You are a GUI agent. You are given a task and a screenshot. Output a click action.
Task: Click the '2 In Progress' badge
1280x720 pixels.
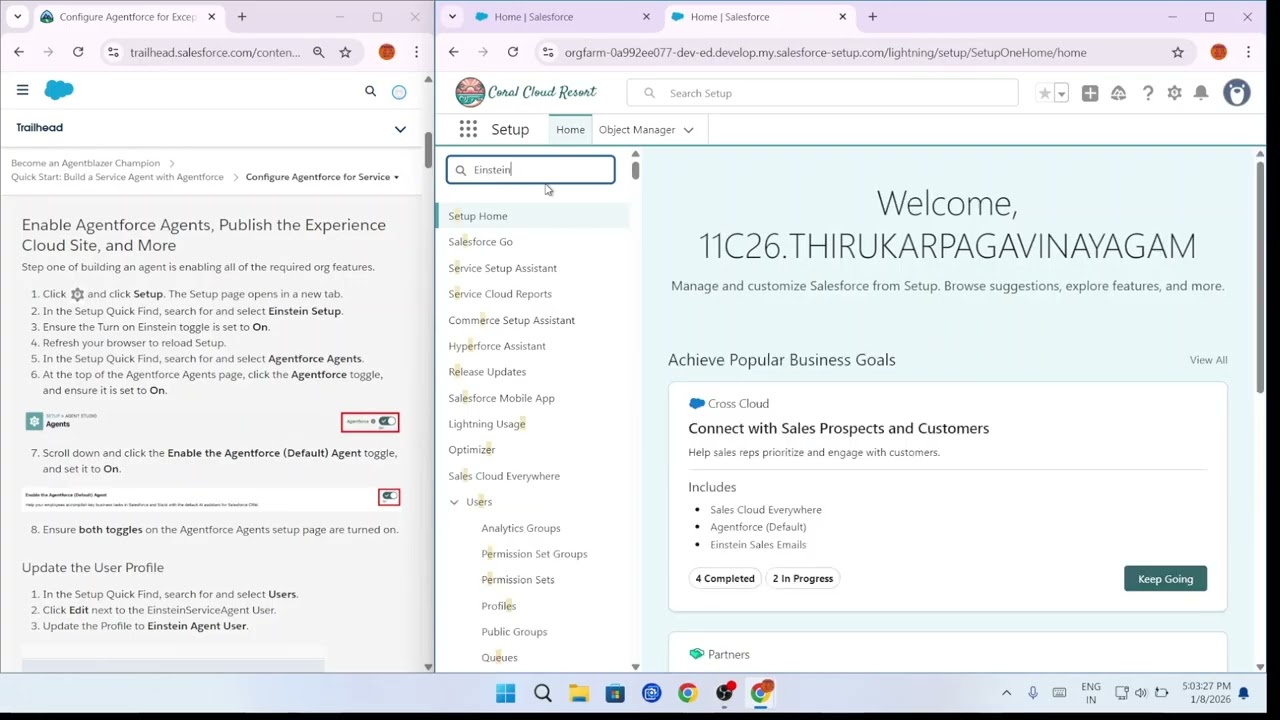(803, 578)
